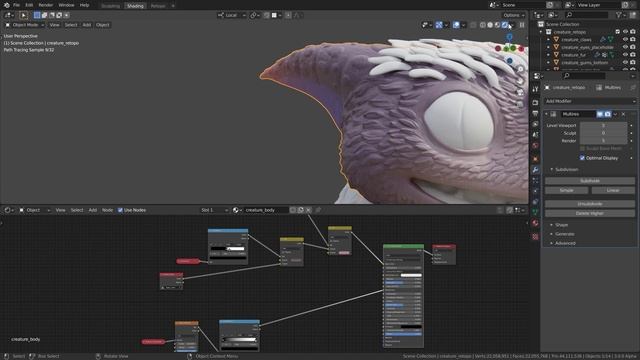Toggle Optimal Display checkbox
Viewport: 640px width, 360px height.
582,158
